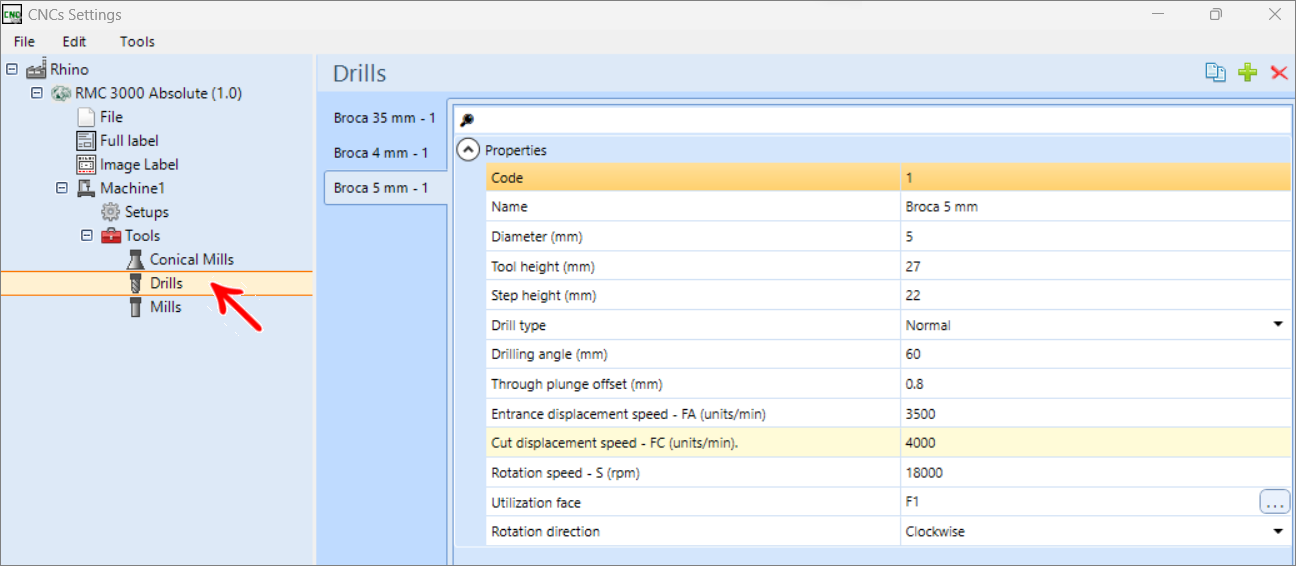Click the Image Label icon
Image resolution: width=1296 pixels, height=566 pixels.
click(86, 165)
